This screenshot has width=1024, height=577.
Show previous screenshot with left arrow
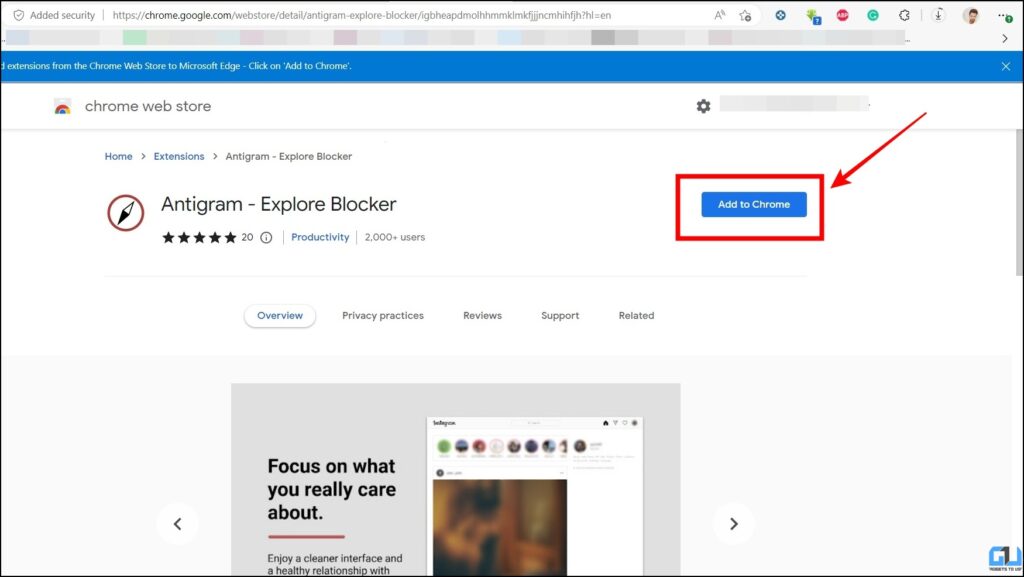pos(178,523)
